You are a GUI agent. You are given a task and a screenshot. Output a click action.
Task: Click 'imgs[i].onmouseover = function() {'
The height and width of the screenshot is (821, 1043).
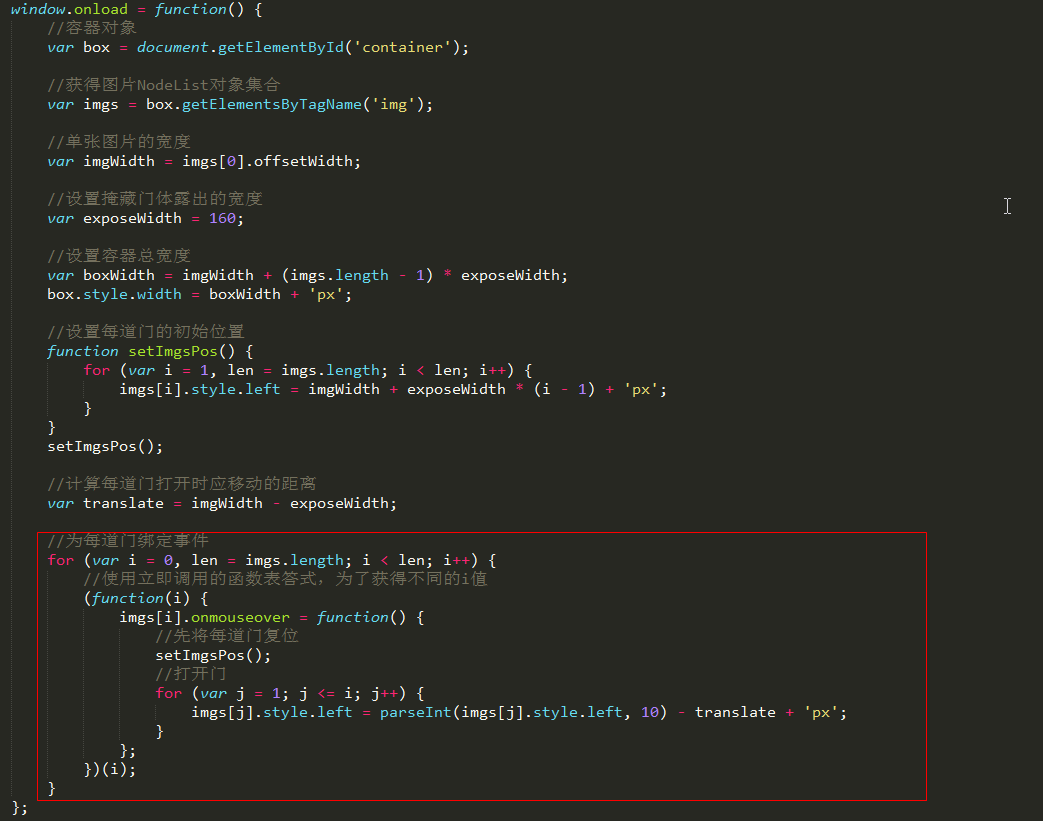(x=271, y=617)
